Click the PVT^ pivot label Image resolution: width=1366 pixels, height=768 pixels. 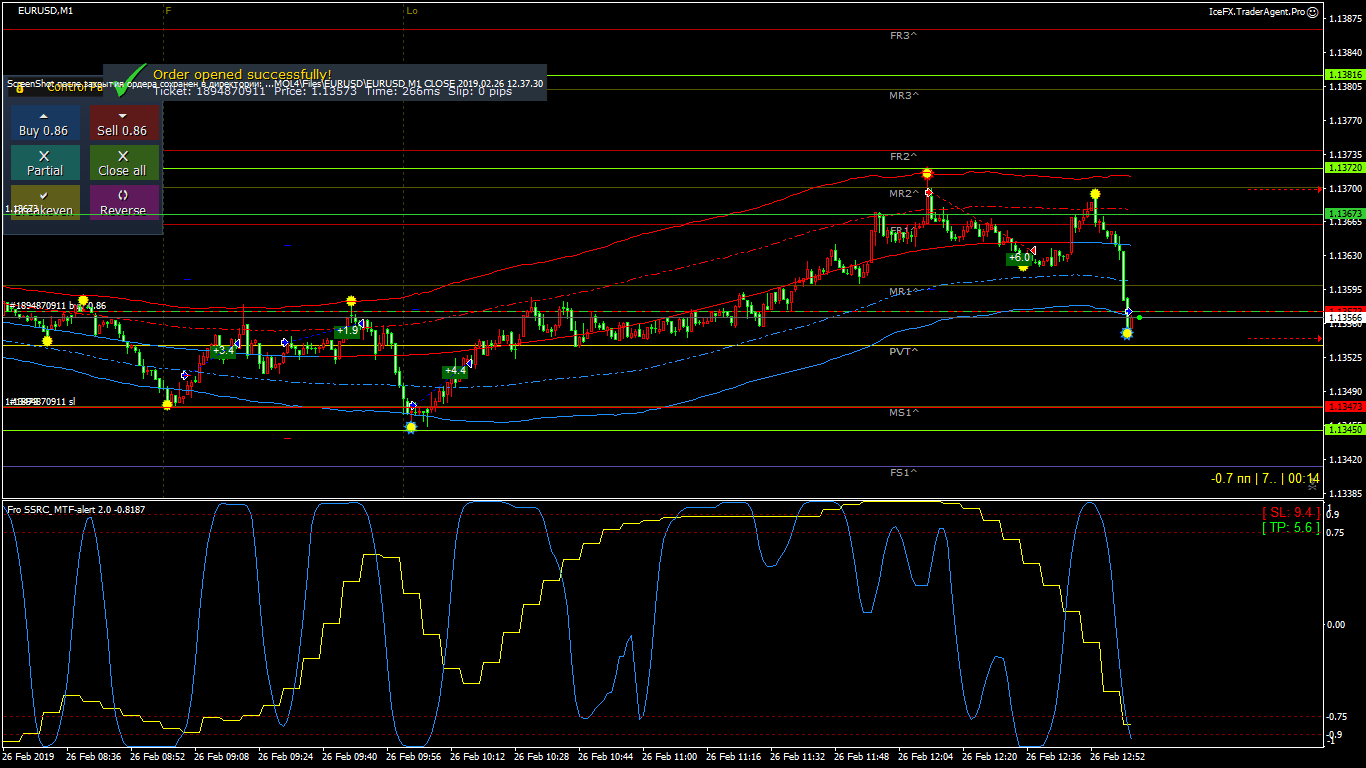[x=904, y=352]
